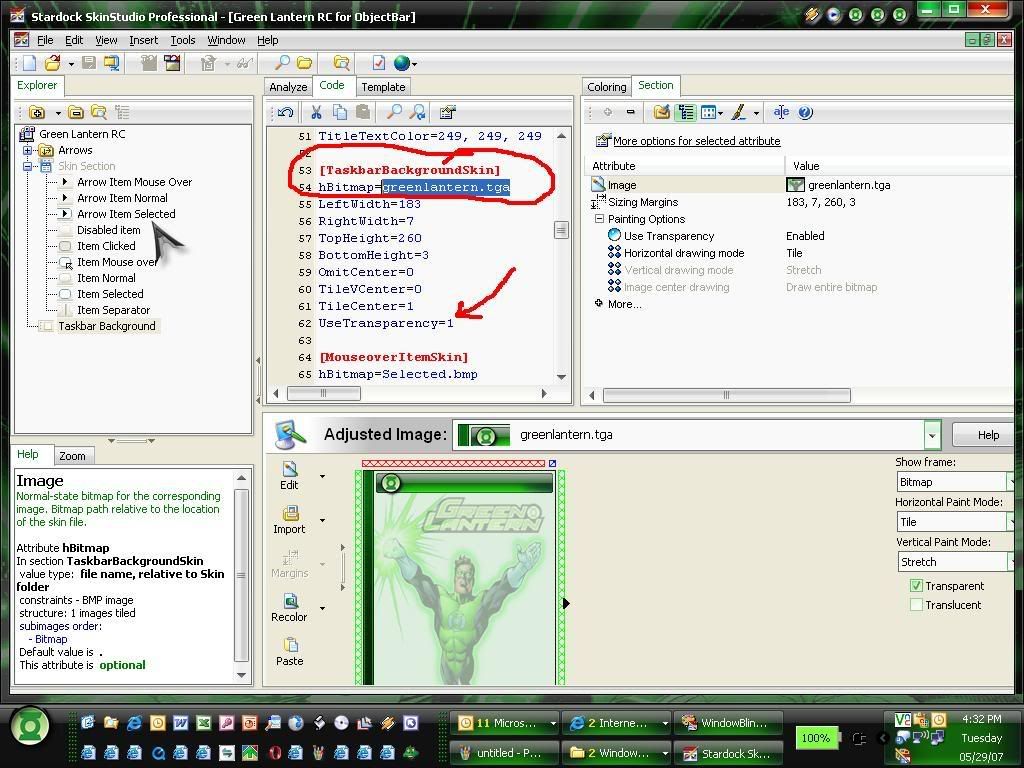This screenshot has height=768, width=1024.
Task: Switch to the Template tab
Action: [383, 87]
